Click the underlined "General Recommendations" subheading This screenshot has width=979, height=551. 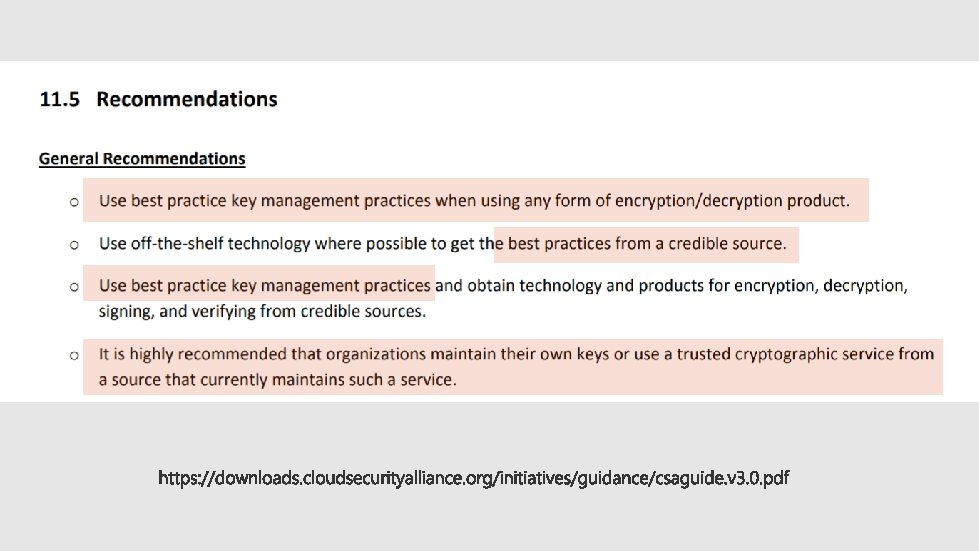pyautogui.click(x=142, y=159)
